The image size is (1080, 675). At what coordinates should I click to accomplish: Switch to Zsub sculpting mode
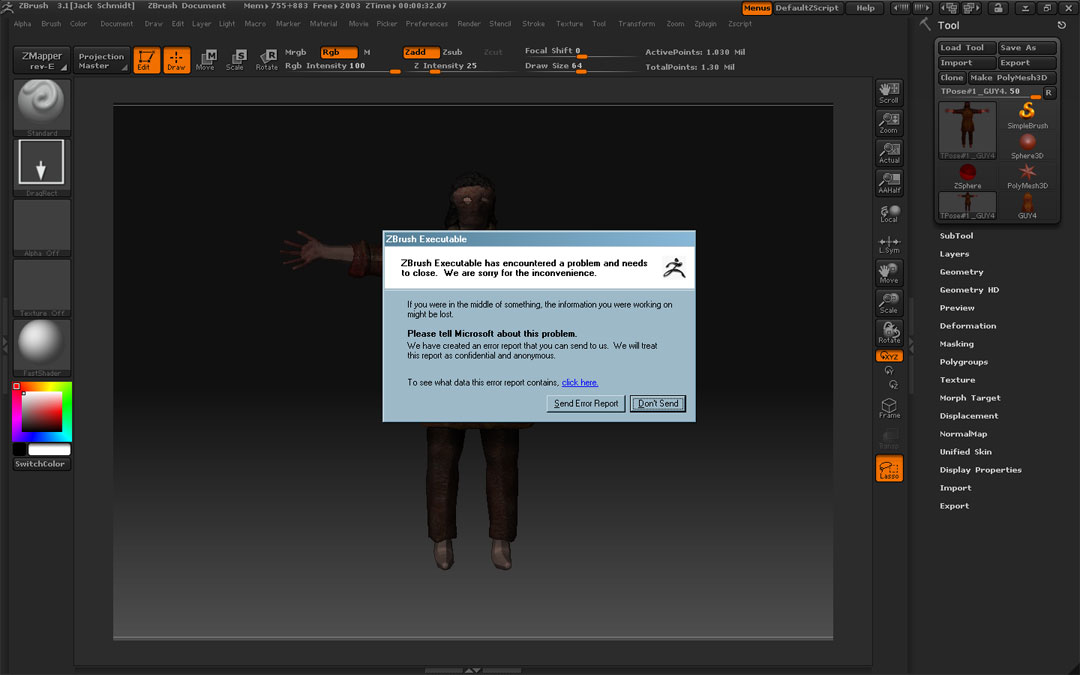click(453, 52)
